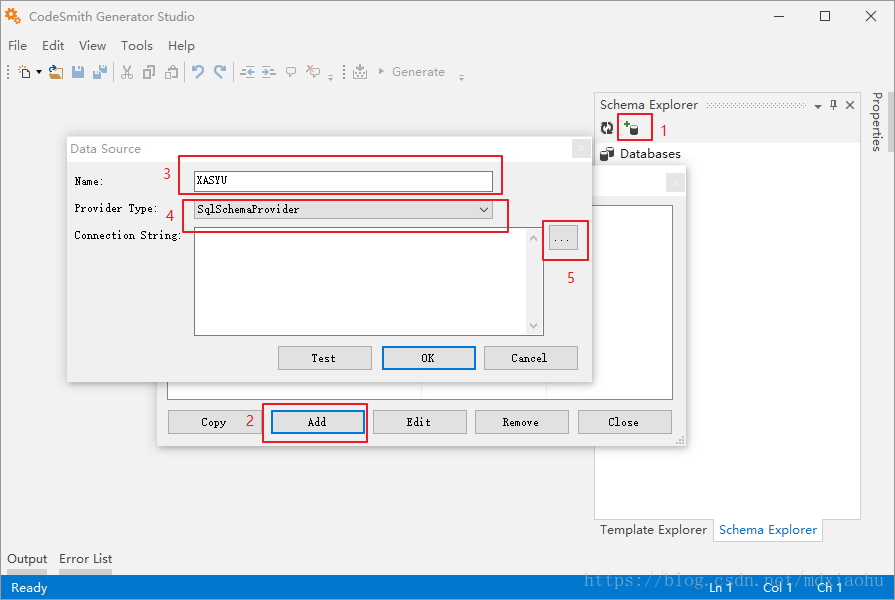This screenshot has height=600, width=895.
Task: Click the Redo arrow icon
Action: pos(220,71)
